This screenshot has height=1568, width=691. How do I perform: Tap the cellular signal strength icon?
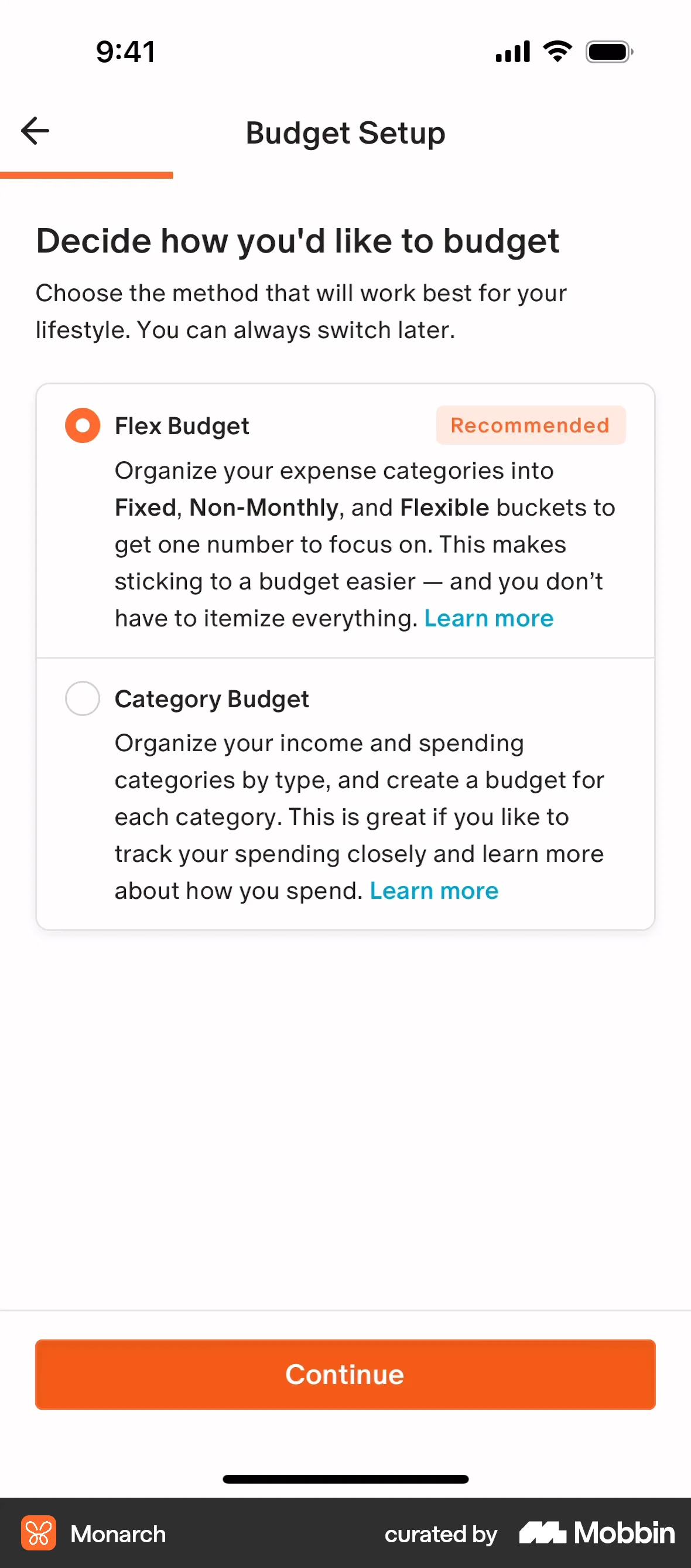513,52
